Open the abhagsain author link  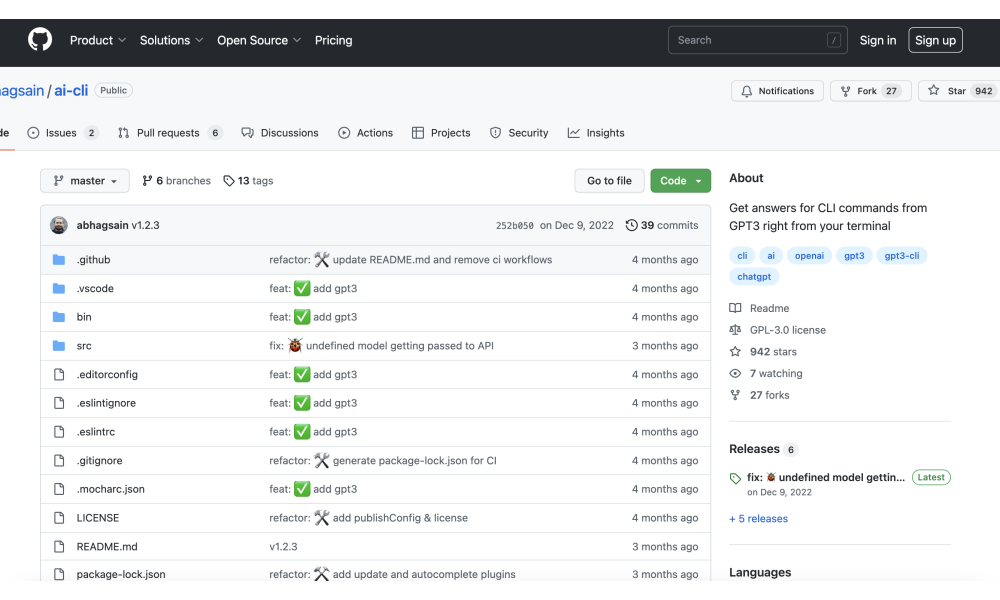103,225
